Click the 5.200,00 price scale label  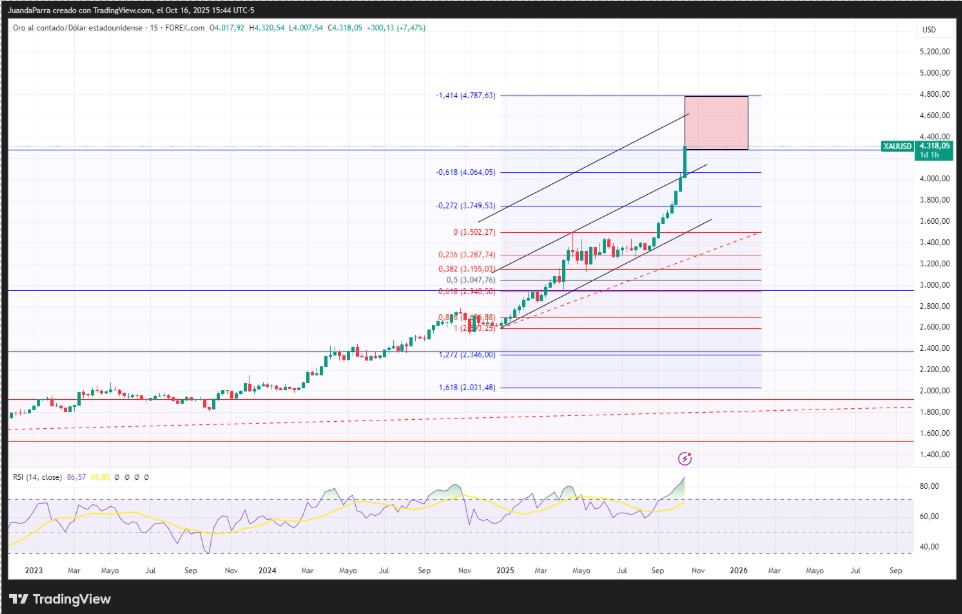point(934,51)
